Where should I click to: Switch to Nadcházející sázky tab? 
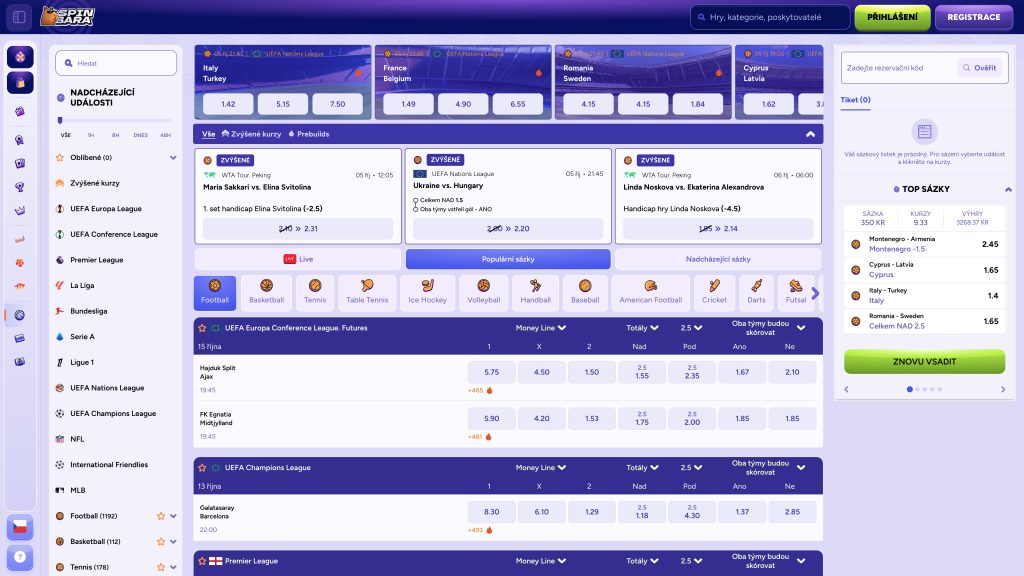tap(718, 259)
